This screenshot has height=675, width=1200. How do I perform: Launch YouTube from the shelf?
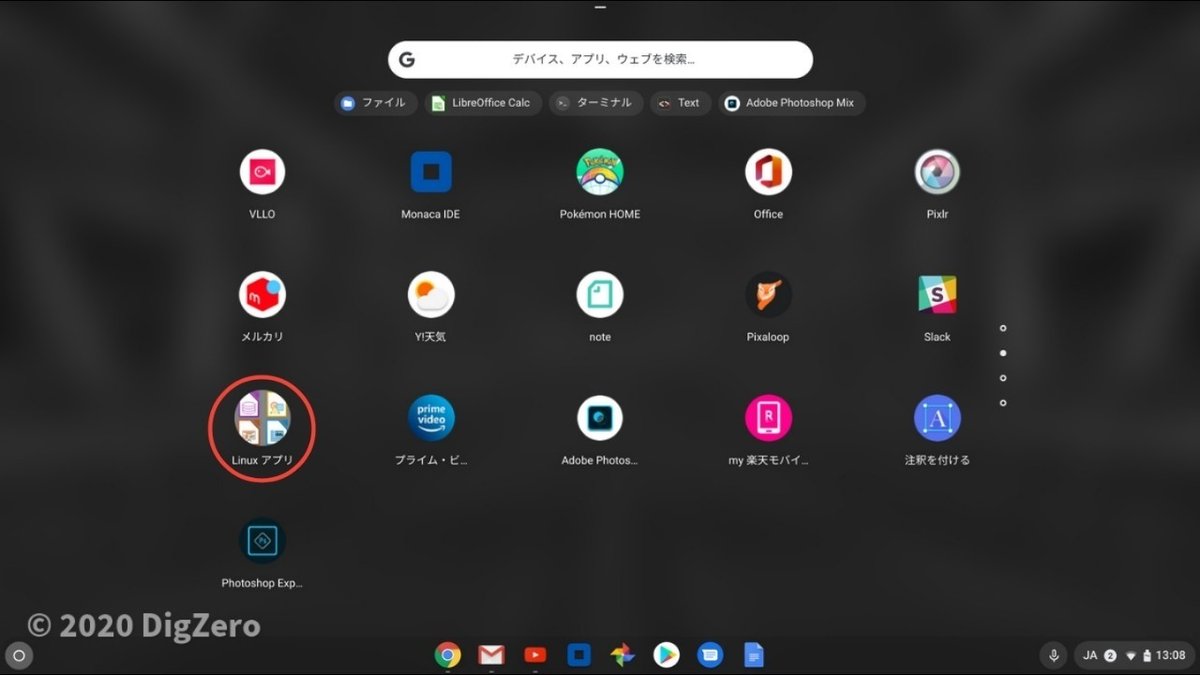pyautogui.click(x=535, y=655)
